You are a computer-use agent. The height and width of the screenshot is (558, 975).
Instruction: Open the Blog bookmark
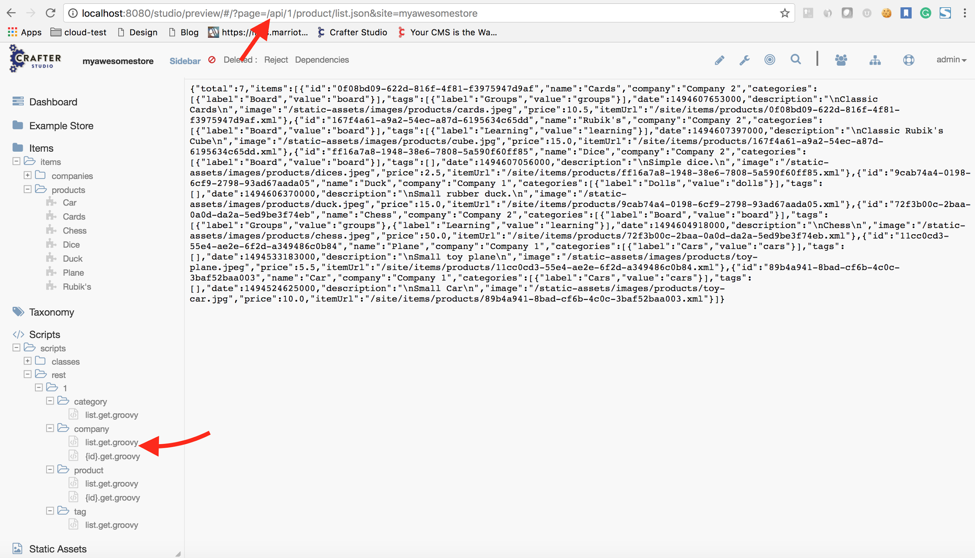pos(183,32)
